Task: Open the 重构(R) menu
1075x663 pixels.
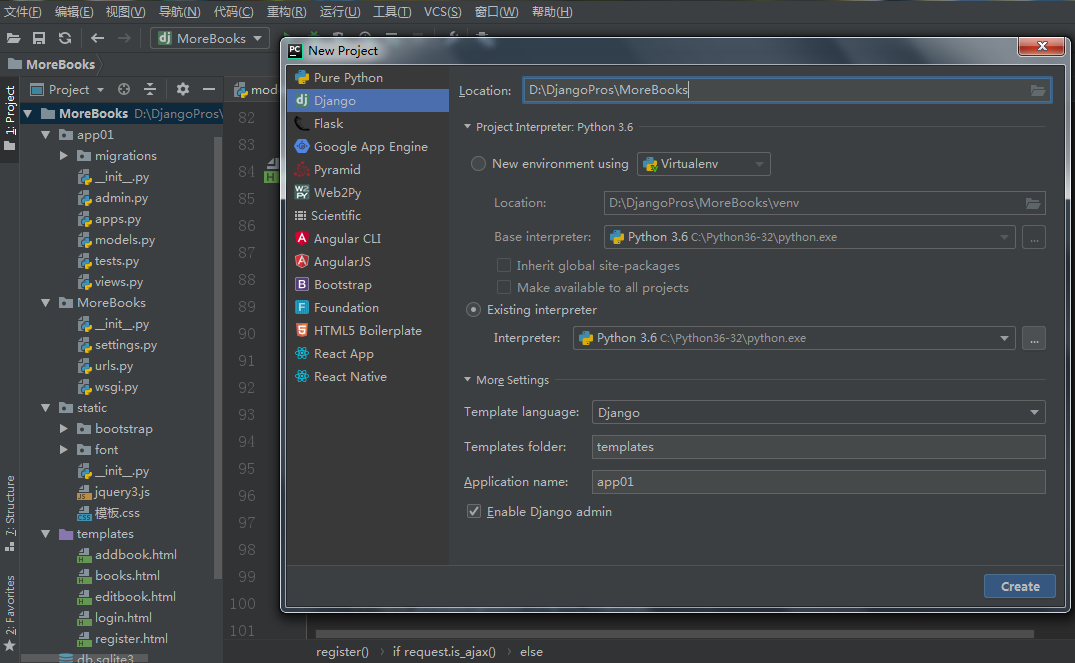Action: tap(287, 12)
